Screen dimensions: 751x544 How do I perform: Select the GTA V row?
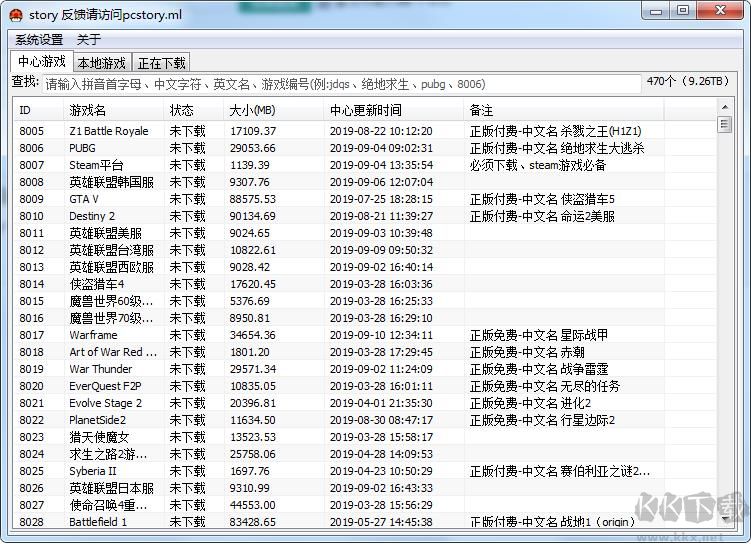click(x=364, y=199)
